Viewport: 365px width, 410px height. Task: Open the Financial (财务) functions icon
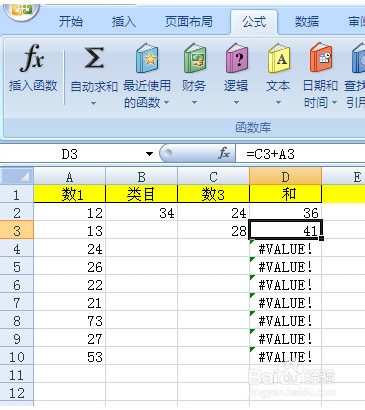[195, 59]
